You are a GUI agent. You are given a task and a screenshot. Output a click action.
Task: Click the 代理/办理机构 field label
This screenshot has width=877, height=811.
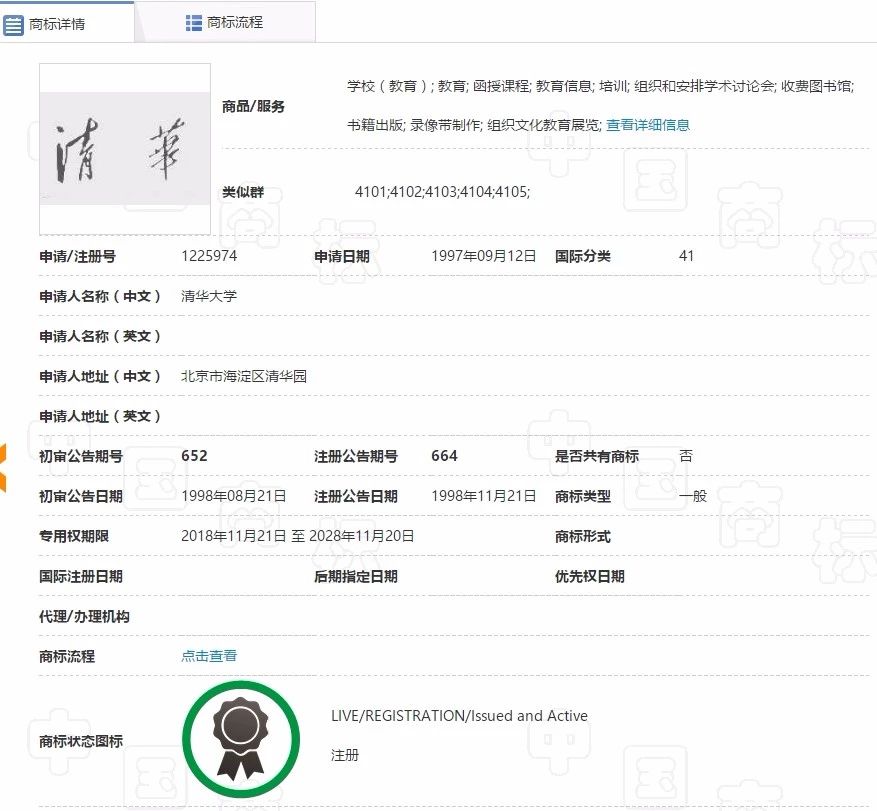click(x=84, y=616)
